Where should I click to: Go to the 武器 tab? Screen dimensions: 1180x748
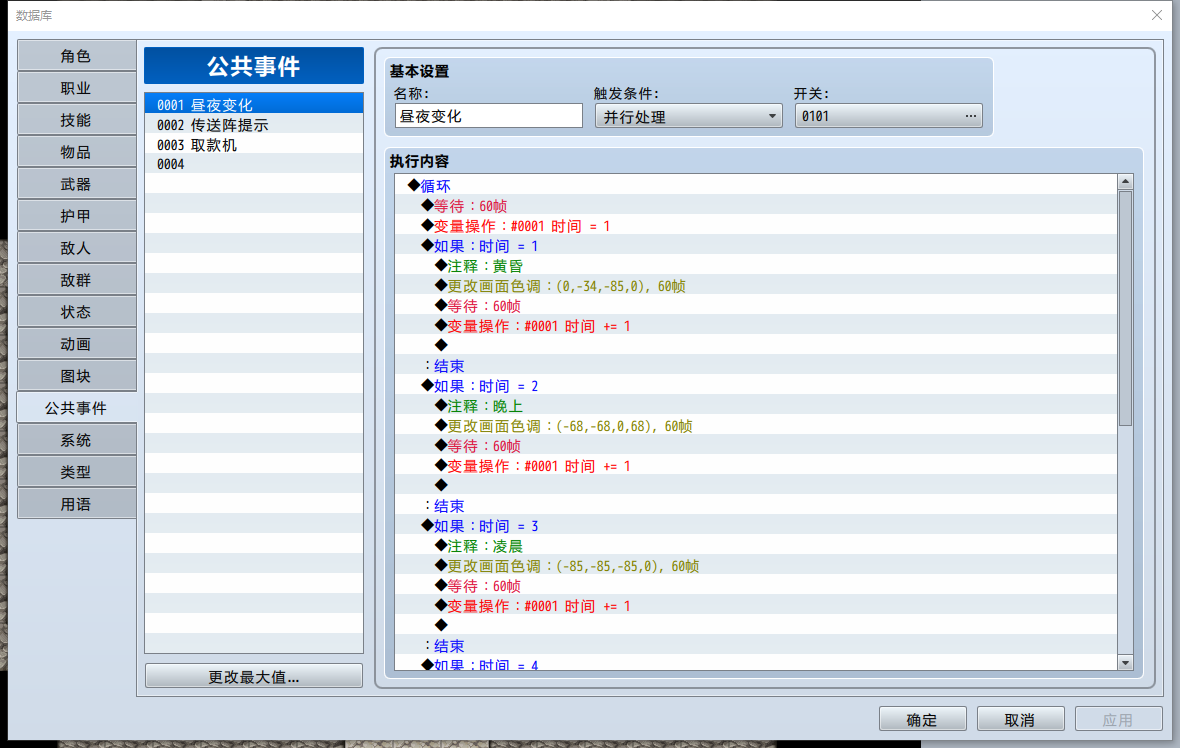(76, 184)
